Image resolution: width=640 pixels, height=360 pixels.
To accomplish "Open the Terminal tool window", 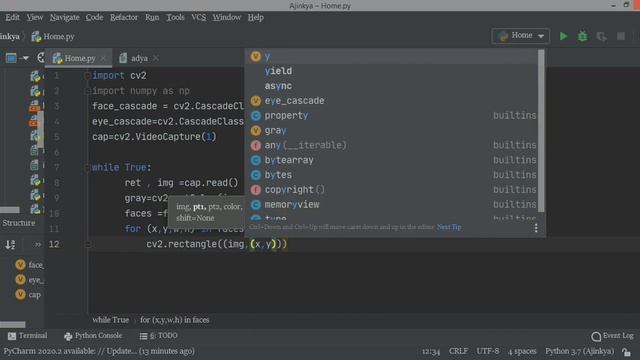I will pyautogui.click(x=27, y=336).
